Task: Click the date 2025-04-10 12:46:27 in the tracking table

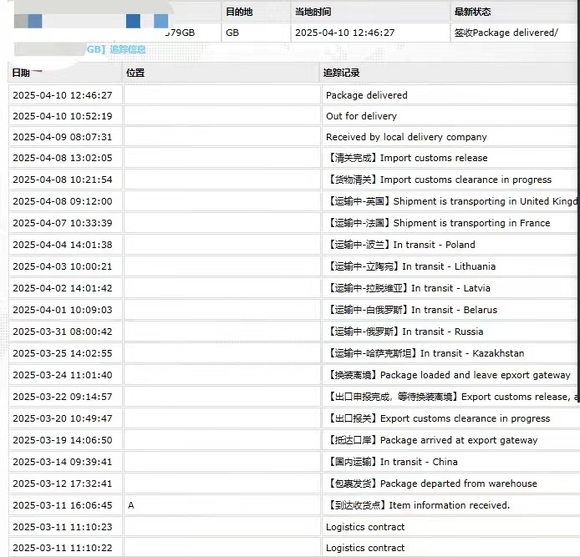Action: (x=62, y=95)
